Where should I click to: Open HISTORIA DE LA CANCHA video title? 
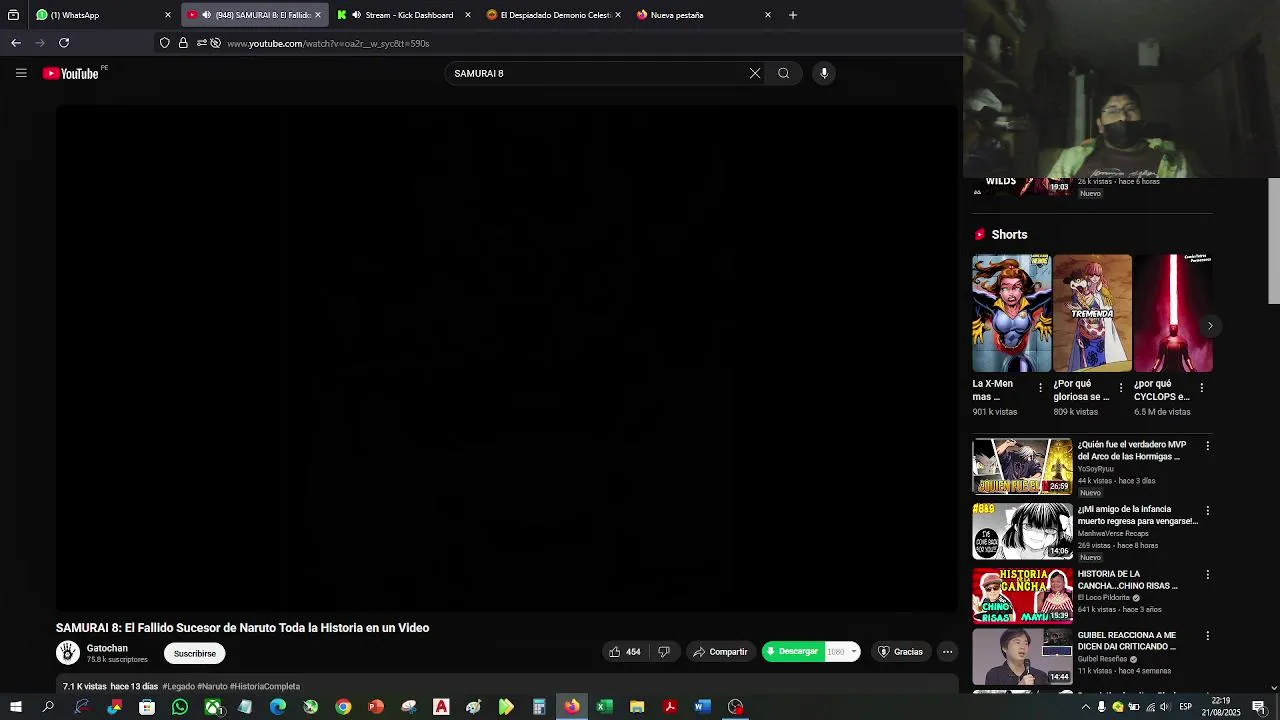pos(1127,580)
